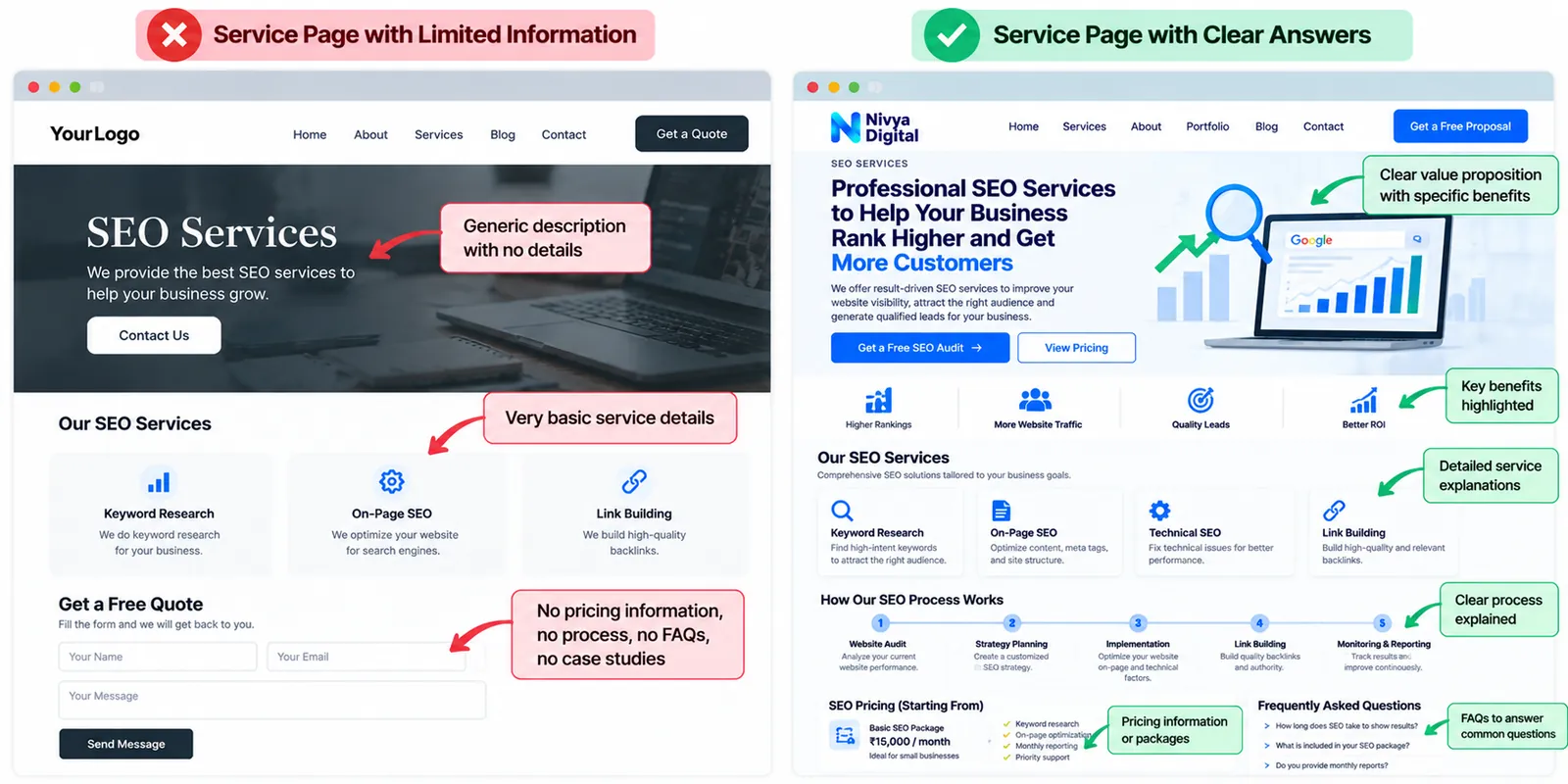1568x784 pixels.
Task: Open Portfolio in the Nivya Digital navigation
Action: coord(1207,126)
